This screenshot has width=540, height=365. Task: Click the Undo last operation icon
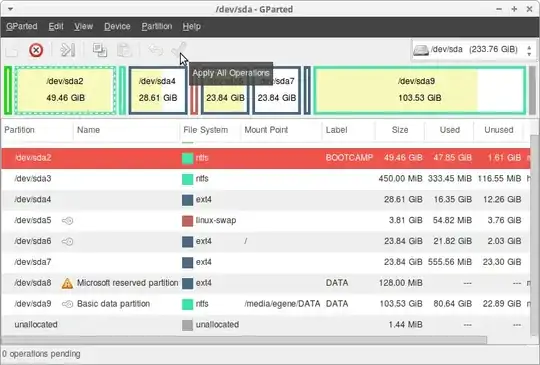[x=156, y=50]
